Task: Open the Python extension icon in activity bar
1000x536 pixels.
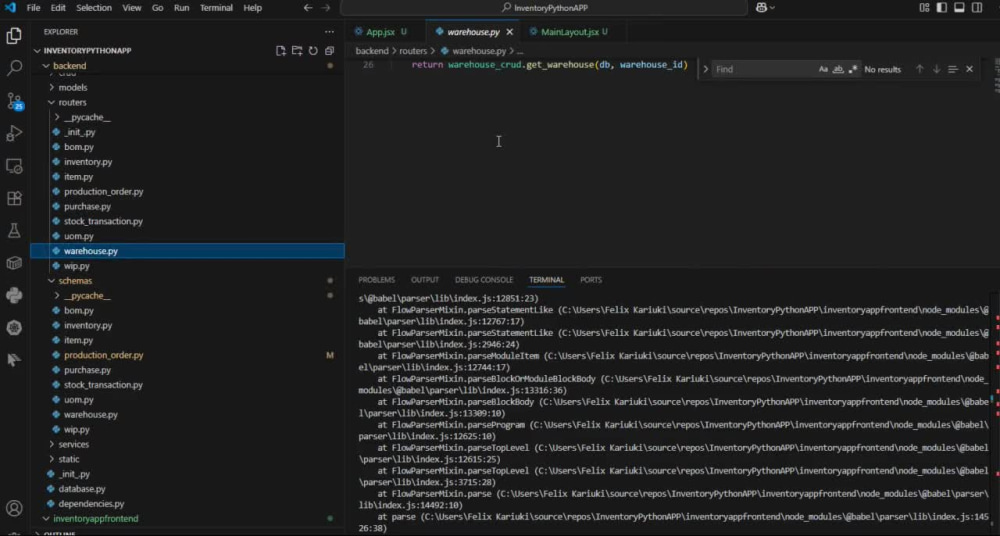Action: pos(14,295)
